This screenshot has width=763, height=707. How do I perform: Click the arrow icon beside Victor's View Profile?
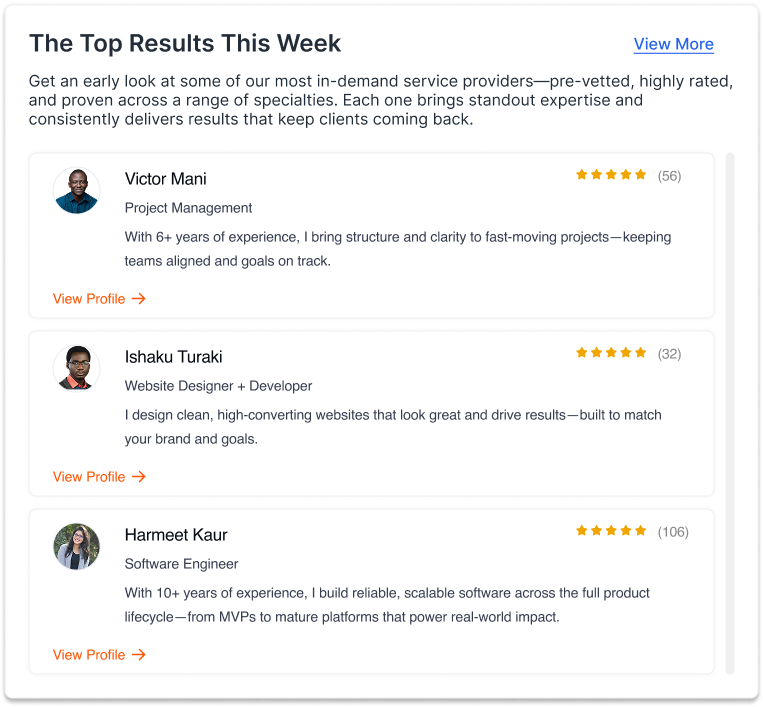[x=139, y=299]
